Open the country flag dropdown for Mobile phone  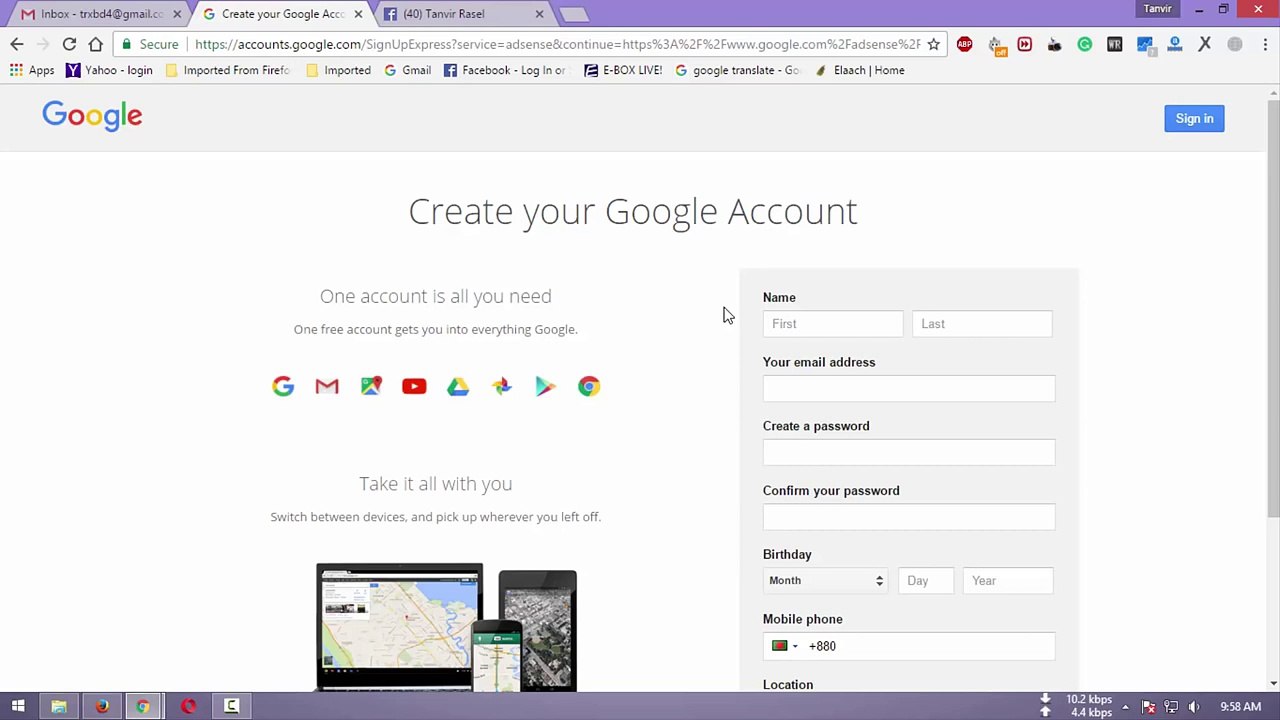pyautogui.click(x=785, y=646)
